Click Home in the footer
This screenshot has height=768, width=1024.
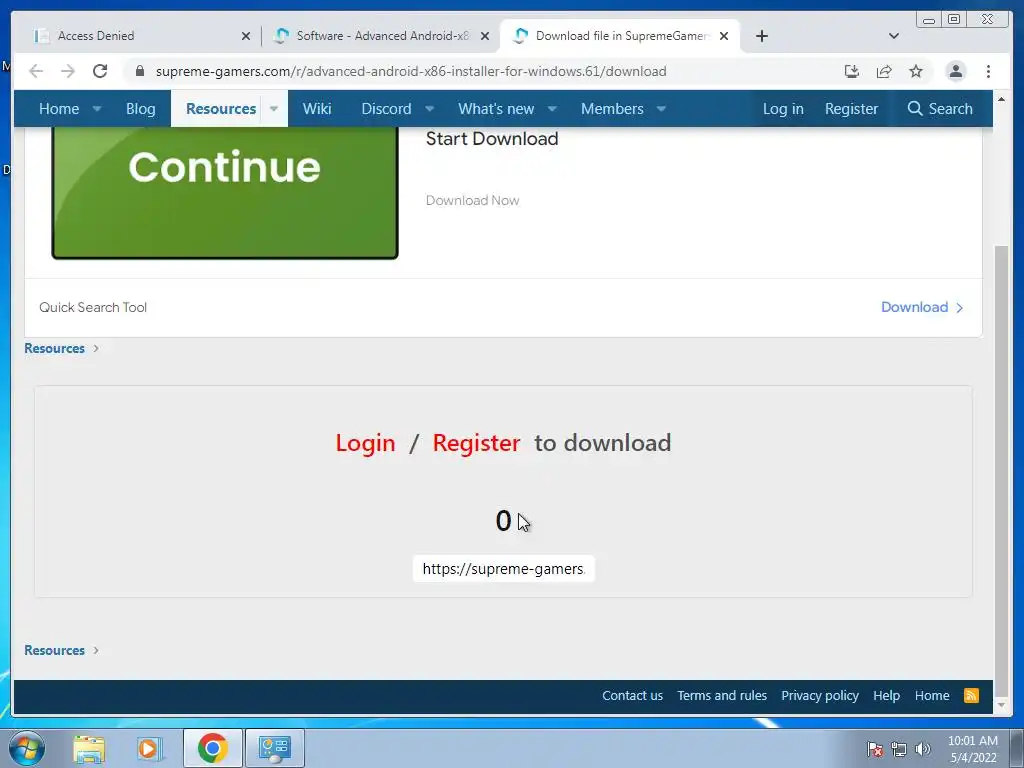pyautogui.click(x=932, y=696)
